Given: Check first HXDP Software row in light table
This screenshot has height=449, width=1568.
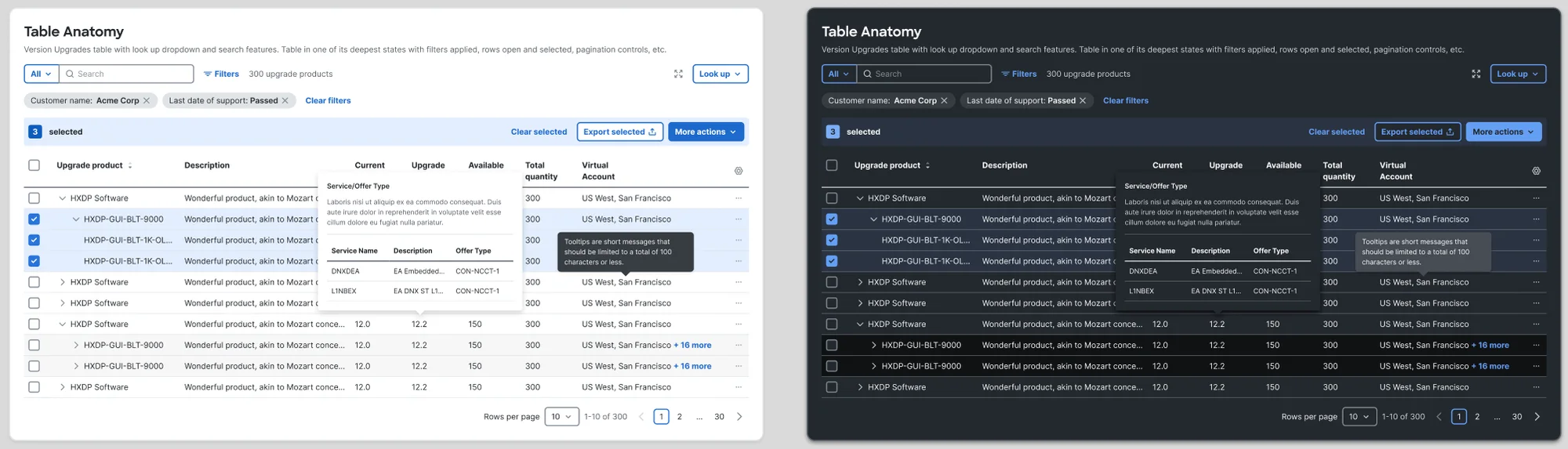Looking at the screenshot, I should tap(34, 198).
